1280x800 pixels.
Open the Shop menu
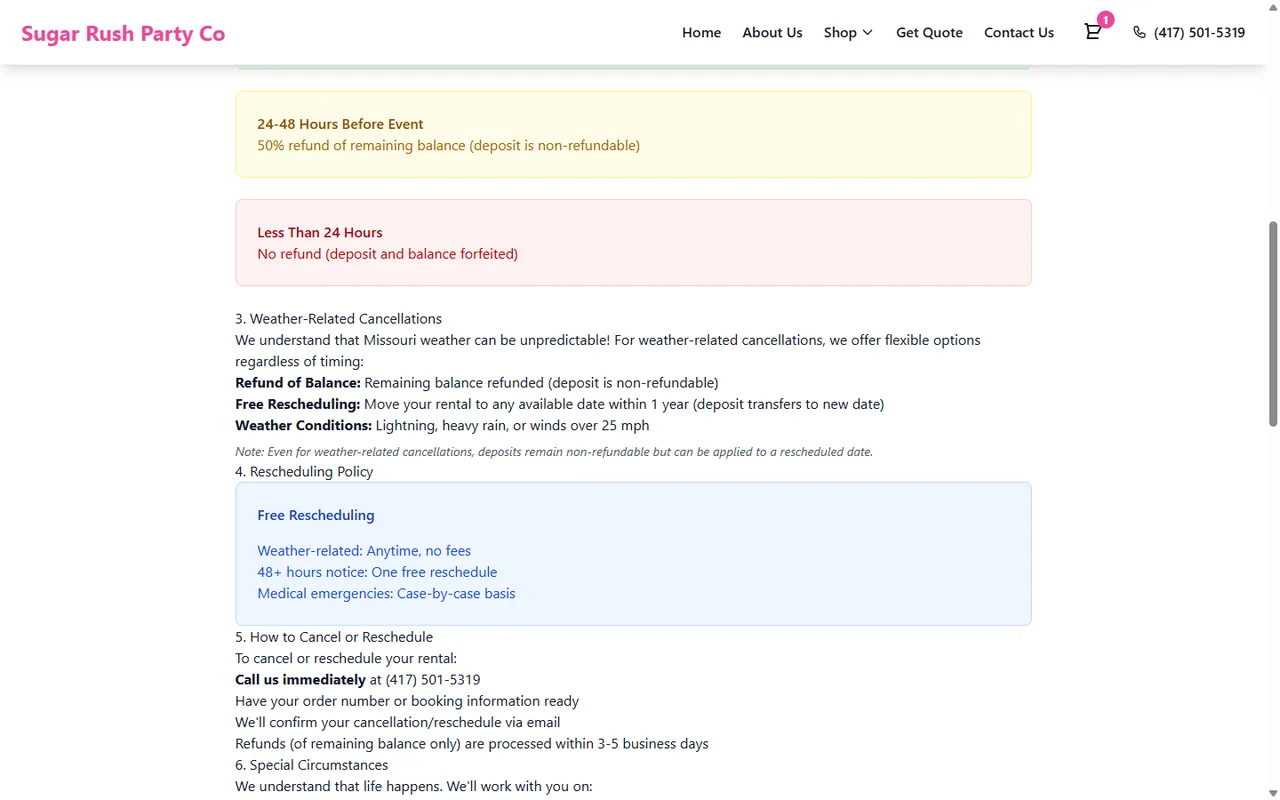tap(840, 32)
